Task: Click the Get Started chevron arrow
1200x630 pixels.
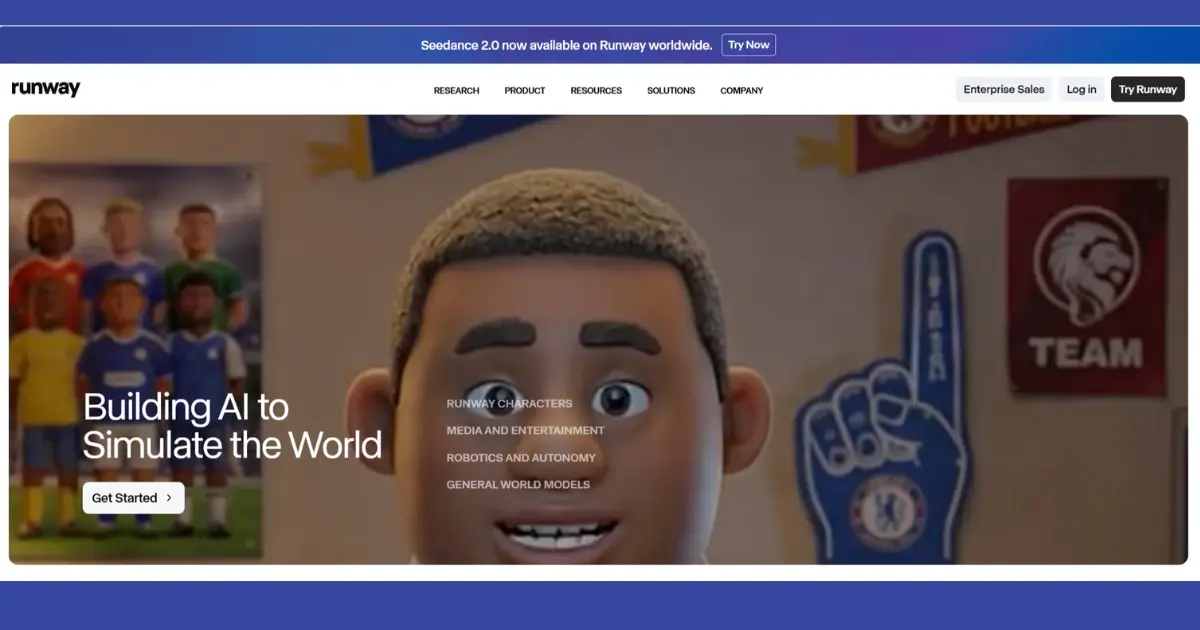Action: [169, 498]
